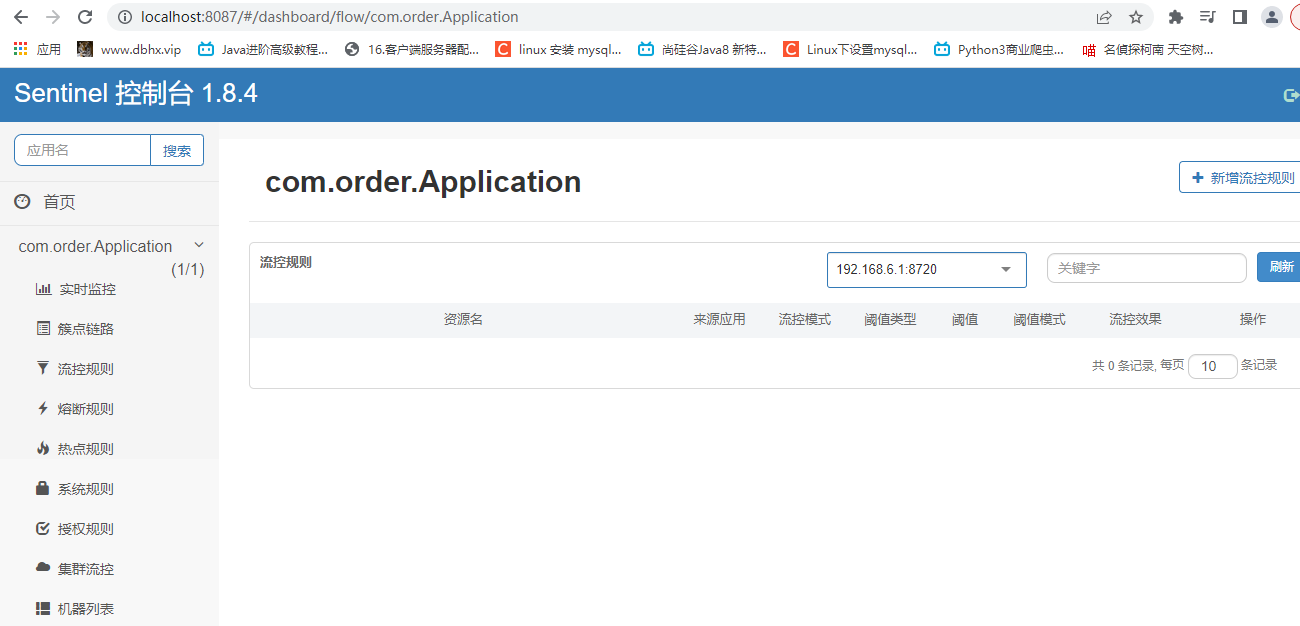Image resolution: width=1300 pixels, height=626 pixels.
Task: Open the 192.168.6.1:8720 machine dropdown
Action: [x=926, y=269]
